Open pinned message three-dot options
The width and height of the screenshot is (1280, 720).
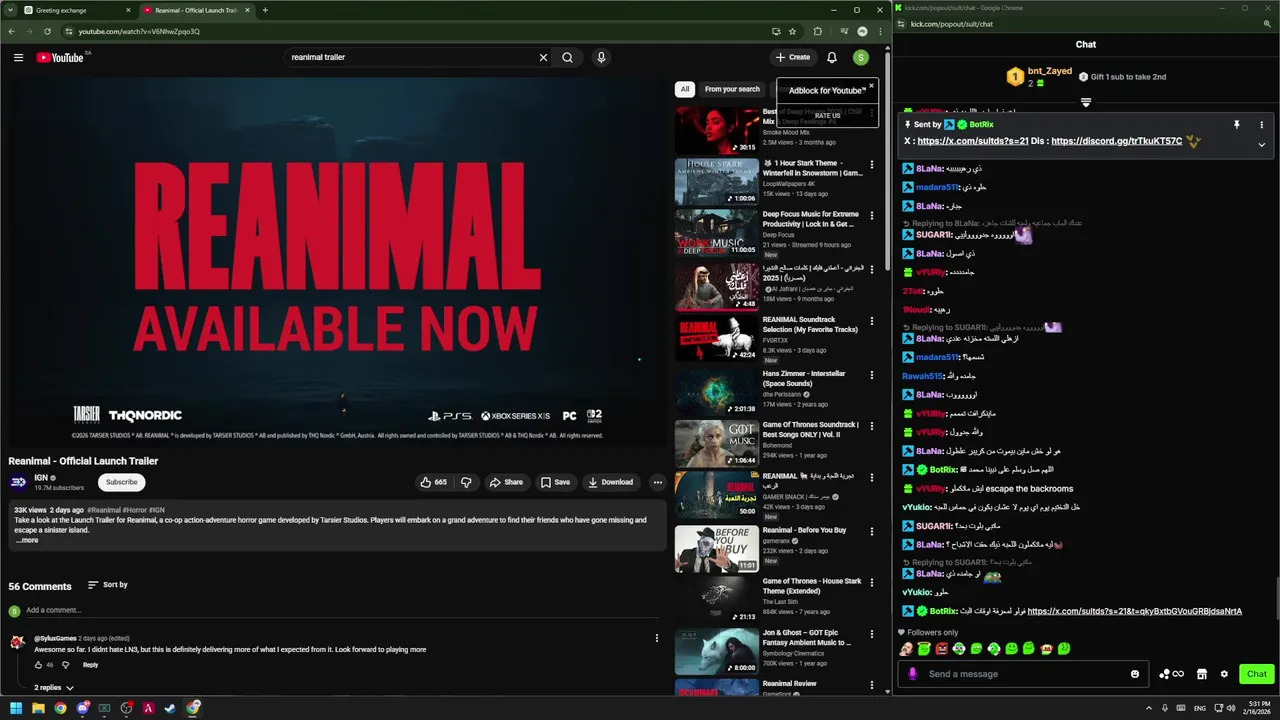(x=1261, y=125)
